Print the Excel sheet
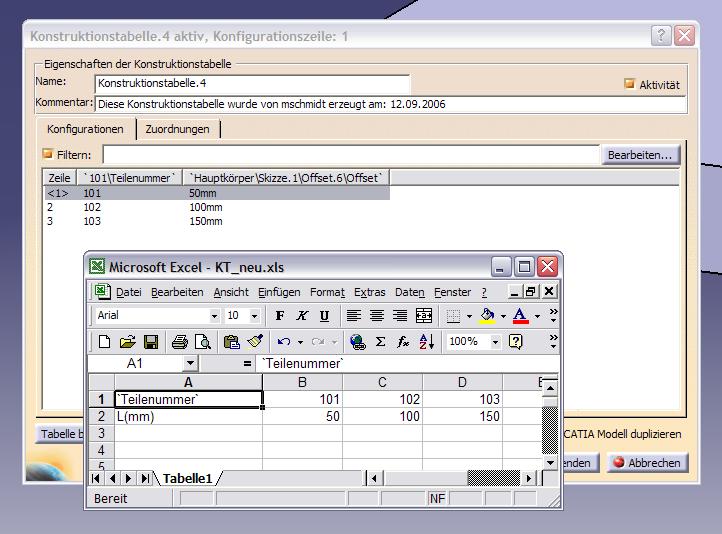Image resolution: width=722 pixels, height=534 pixels. (180, 342)
